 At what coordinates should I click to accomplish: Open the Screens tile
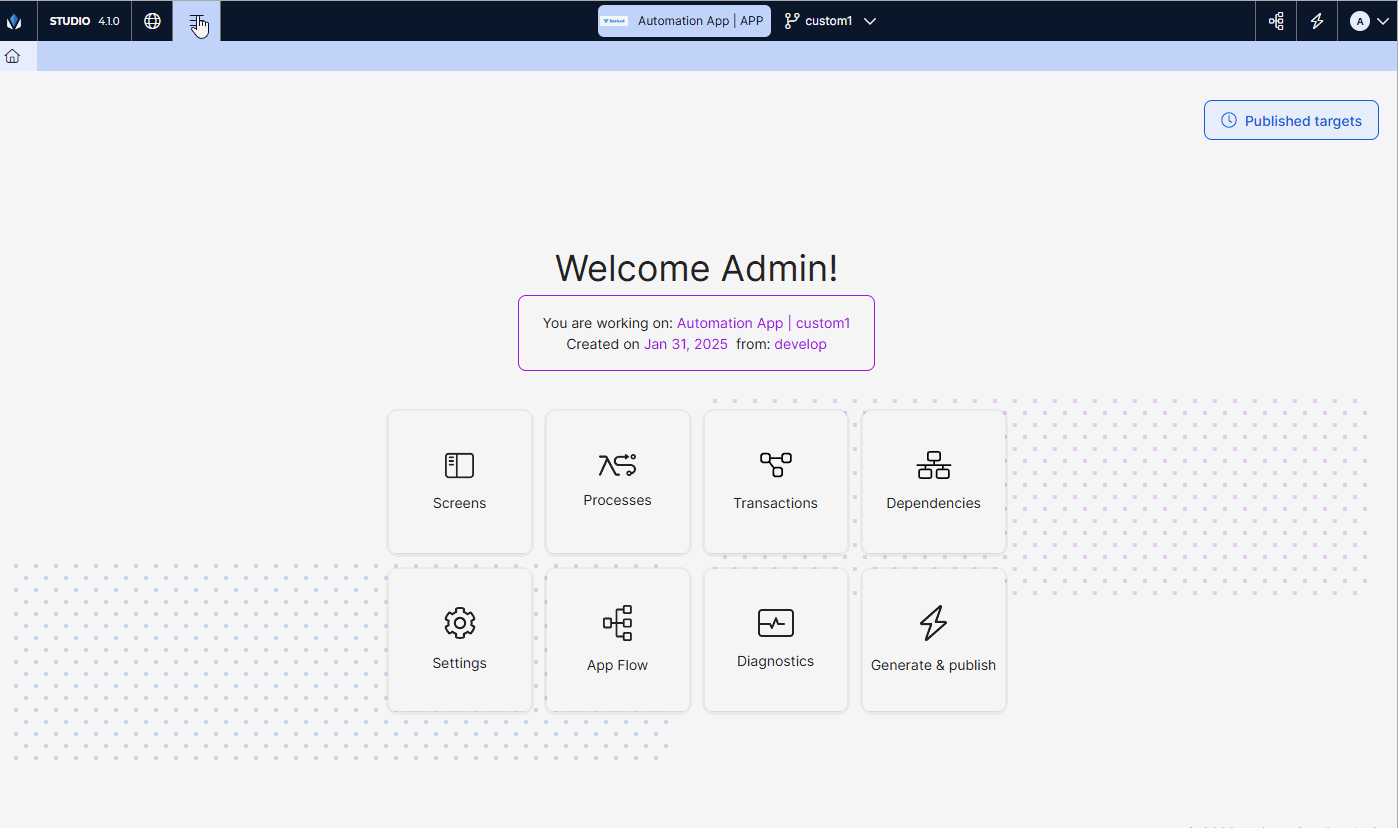459,481
